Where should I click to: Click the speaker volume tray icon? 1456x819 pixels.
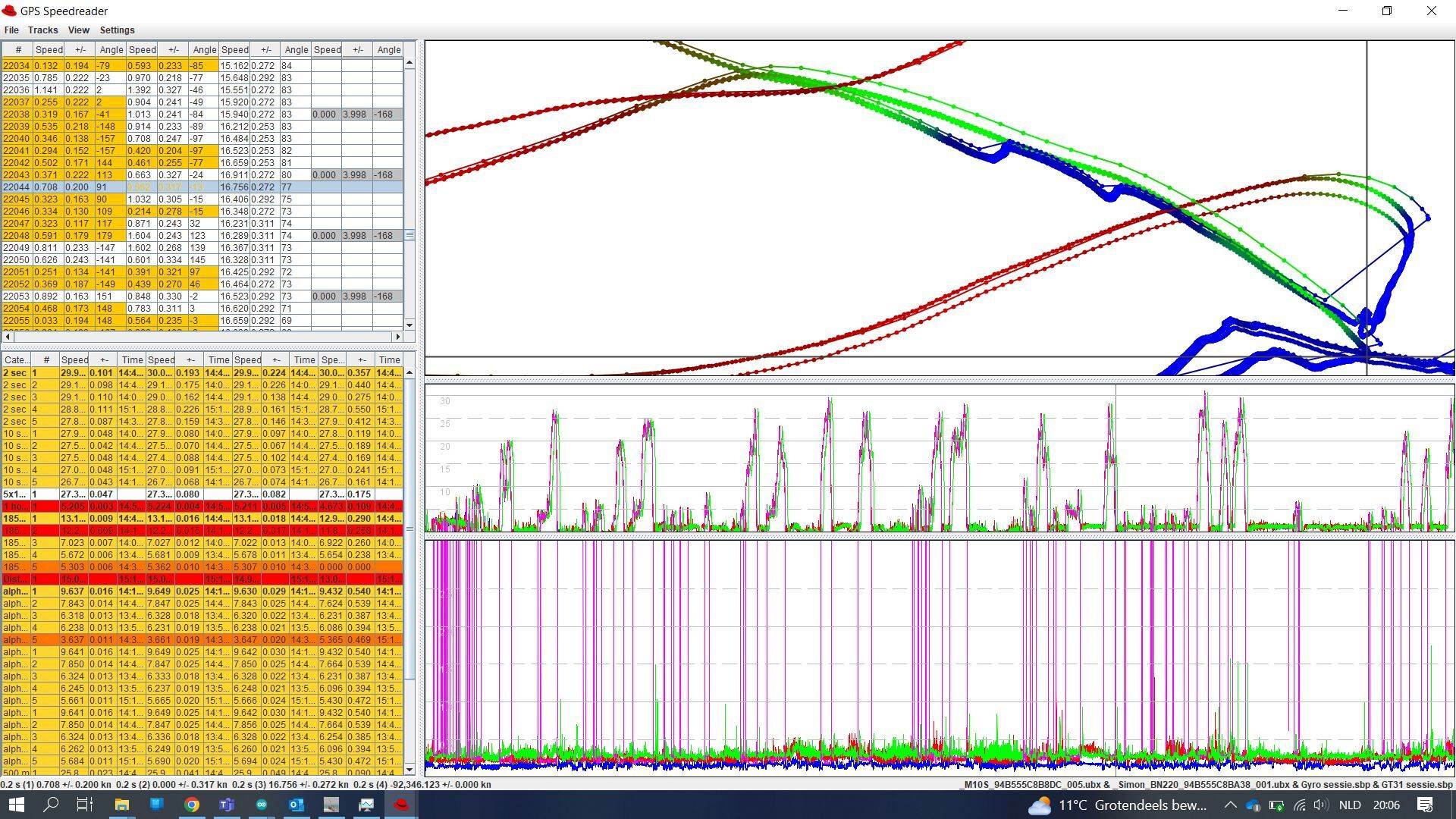click(x=1320, y=805)
